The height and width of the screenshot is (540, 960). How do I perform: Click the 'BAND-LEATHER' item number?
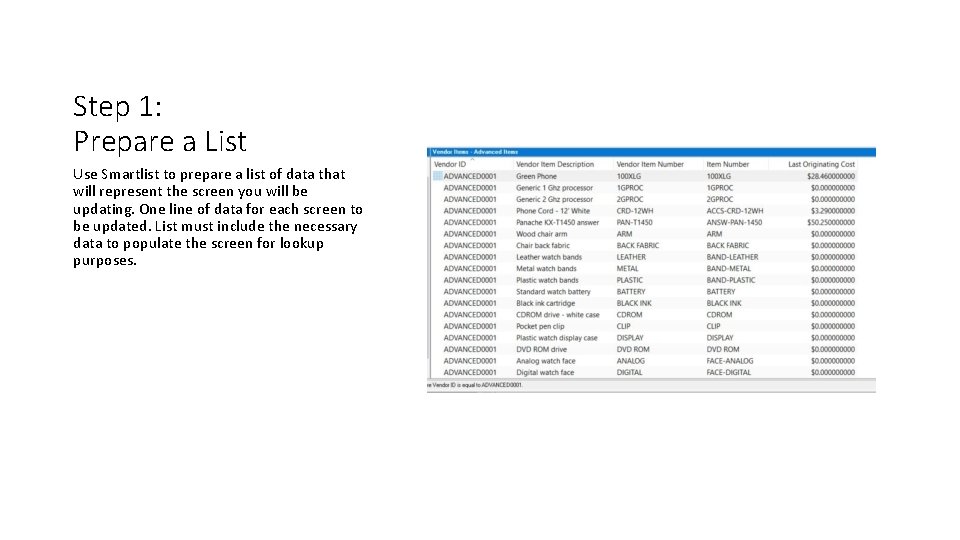(732, 257)
